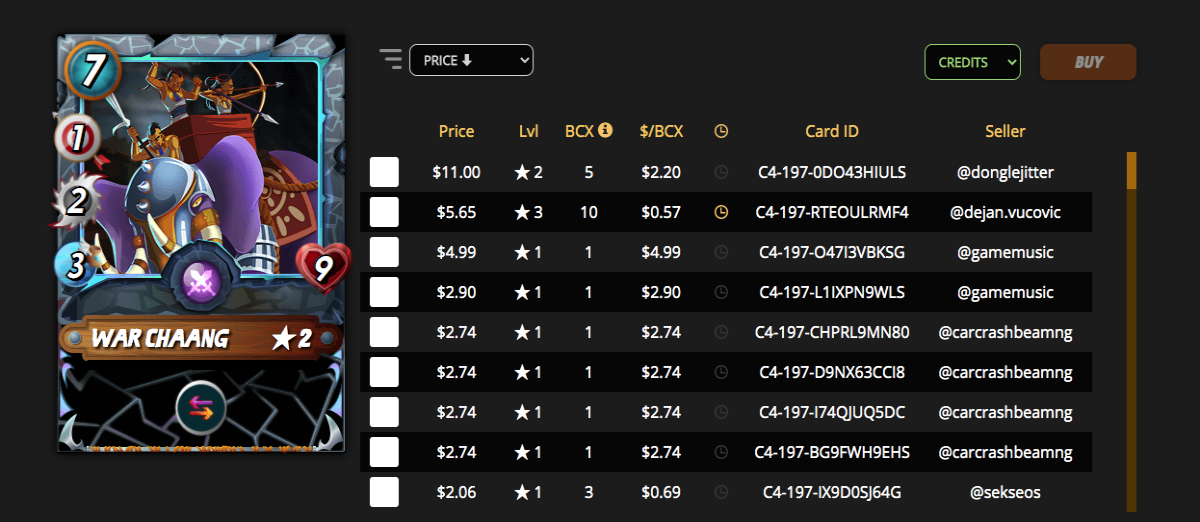The height and width of the screenshot is (522, 1200).
Task: Click the mana cost 7 orb
Action: [92, 69]
